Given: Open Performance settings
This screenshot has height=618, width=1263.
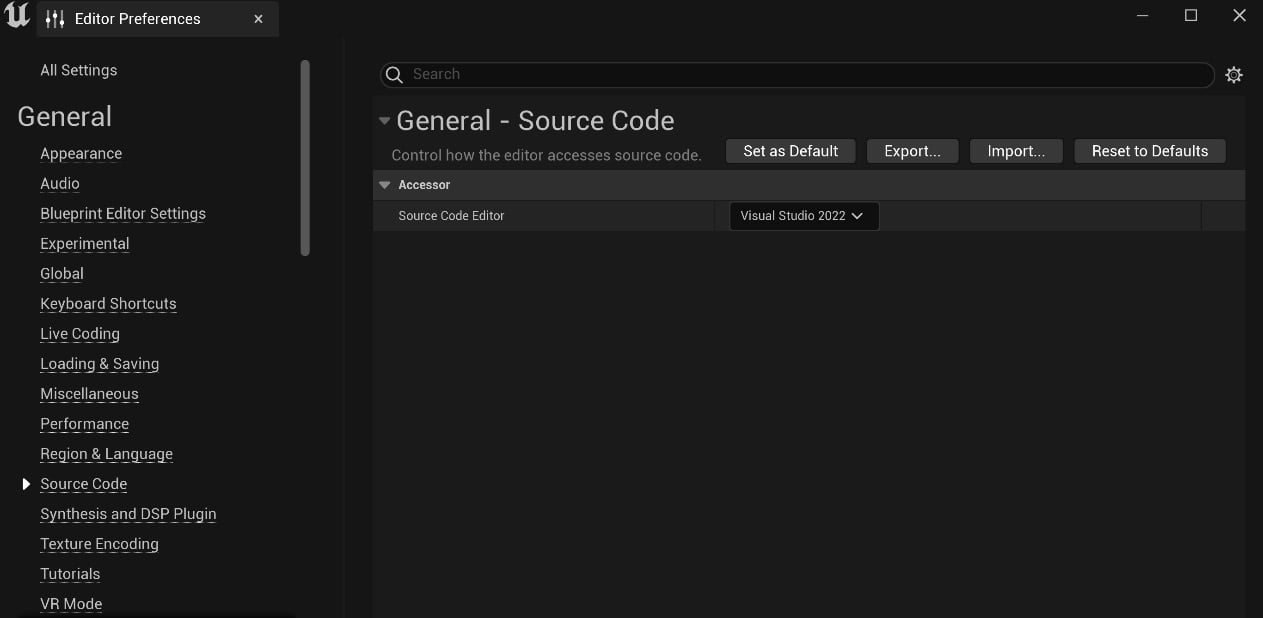Looking at the screenshot, I should pyautogui.click(x=85, y=424).
